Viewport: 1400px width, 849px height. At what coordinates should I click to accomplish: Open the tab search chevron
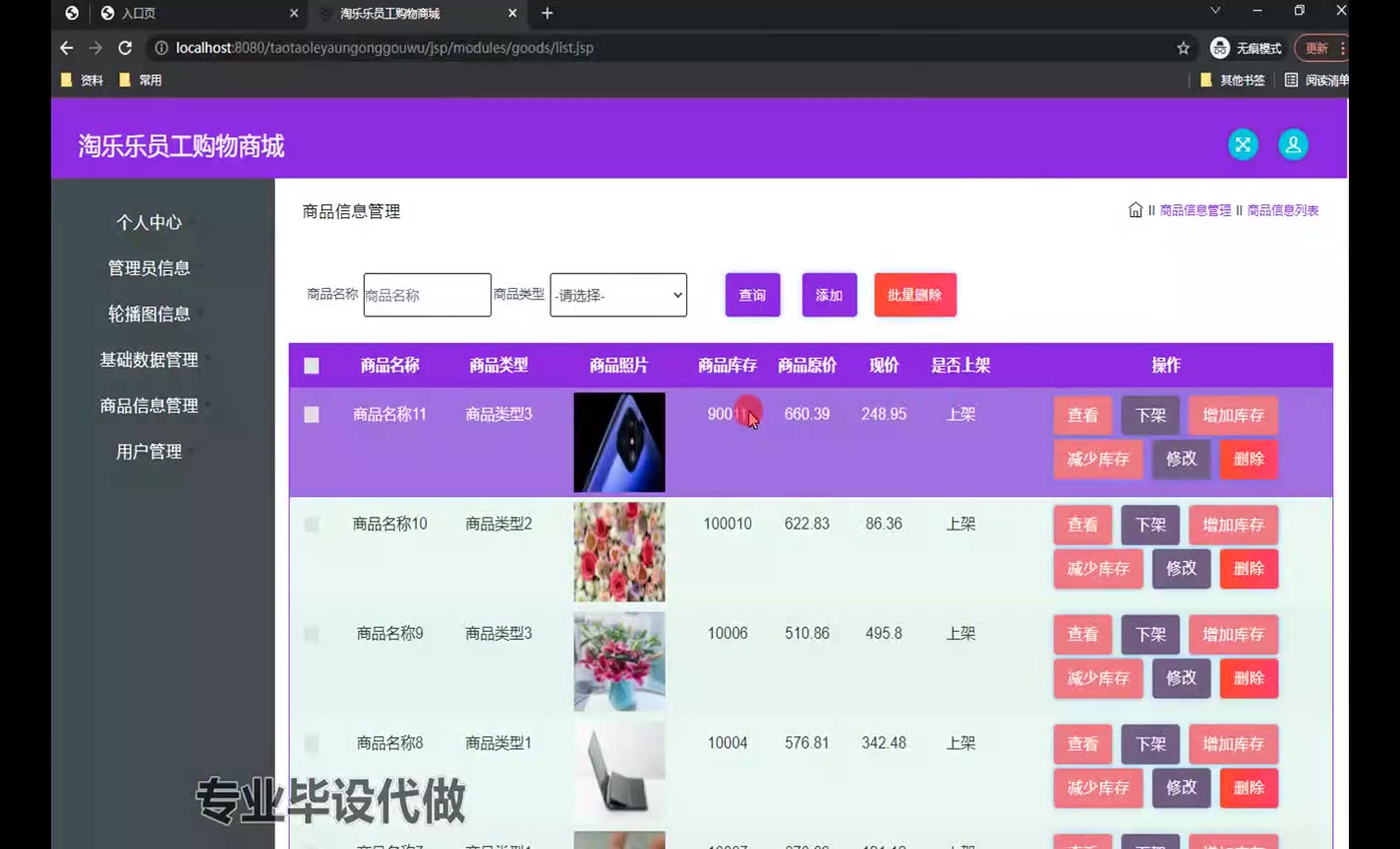tap(1215, 11)
